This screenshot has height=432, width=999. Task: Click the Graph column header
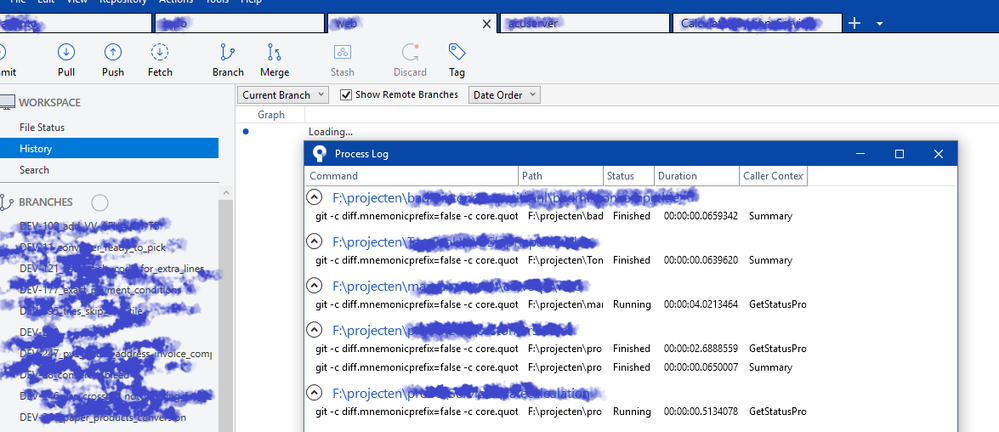tap(271, 115)
